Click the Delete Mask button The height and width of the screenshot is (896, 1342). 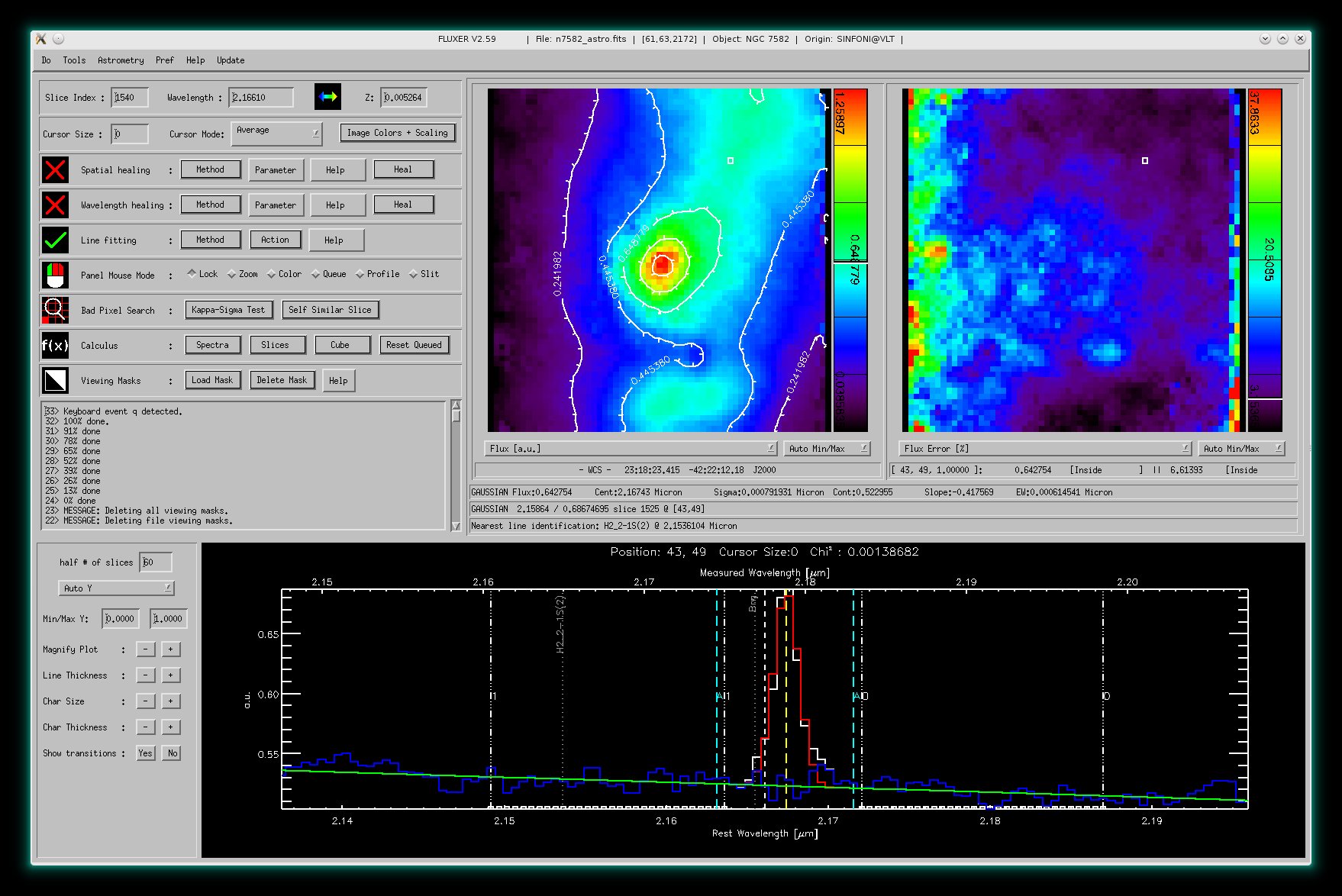[x=282, y=380]
